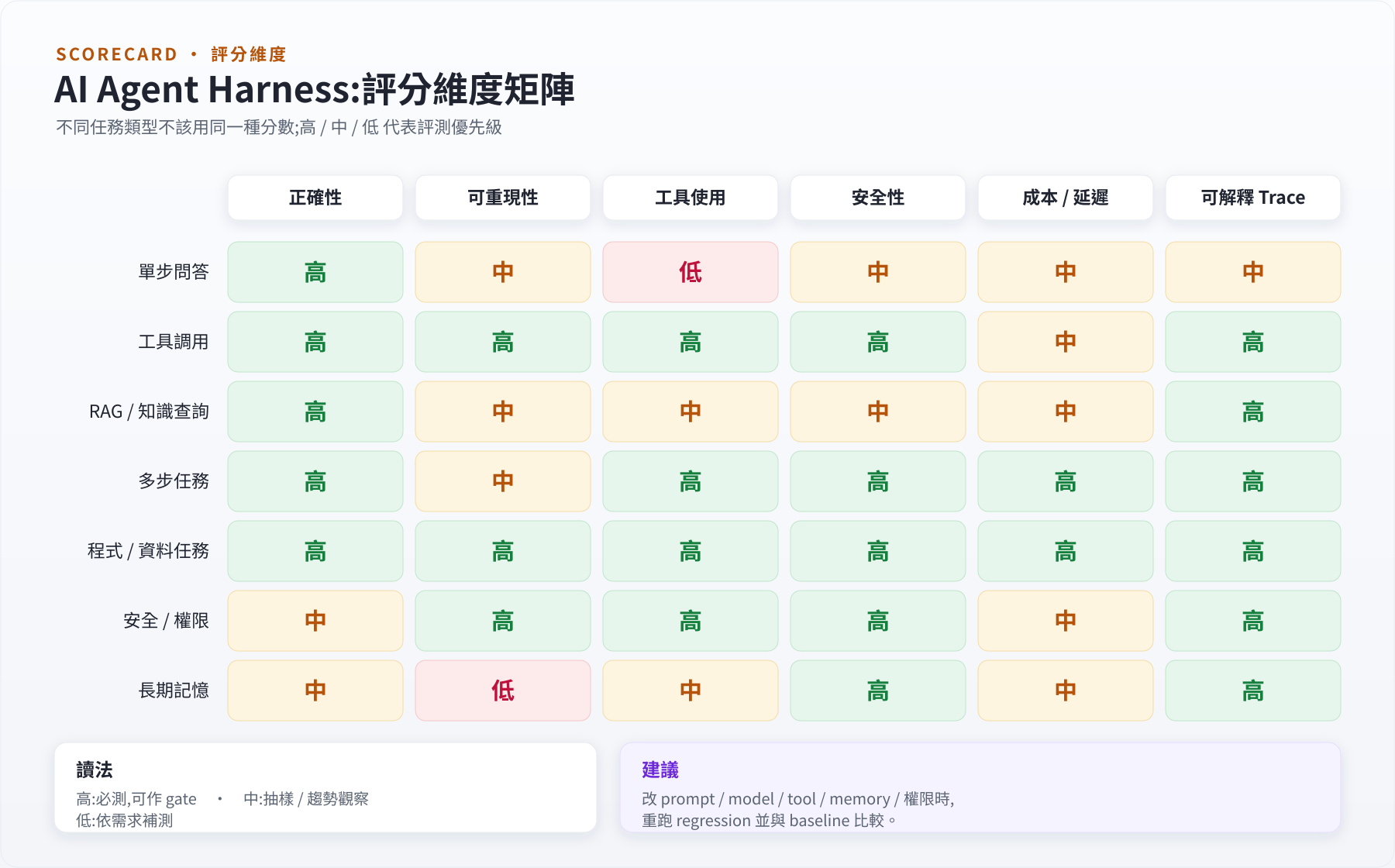1395x868 pixels.
Task: Click the RAG / 知識查詢 row label
Action: (150, 412)
